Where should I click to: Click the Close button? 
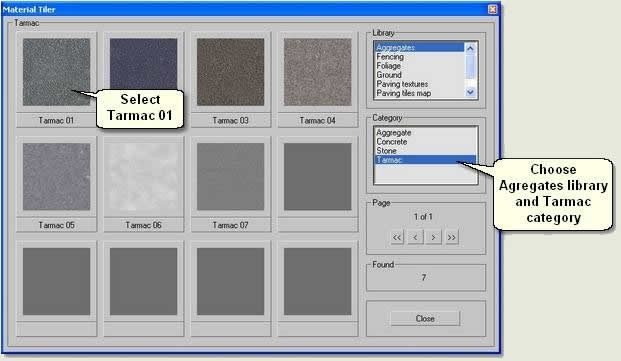point(425,319)
